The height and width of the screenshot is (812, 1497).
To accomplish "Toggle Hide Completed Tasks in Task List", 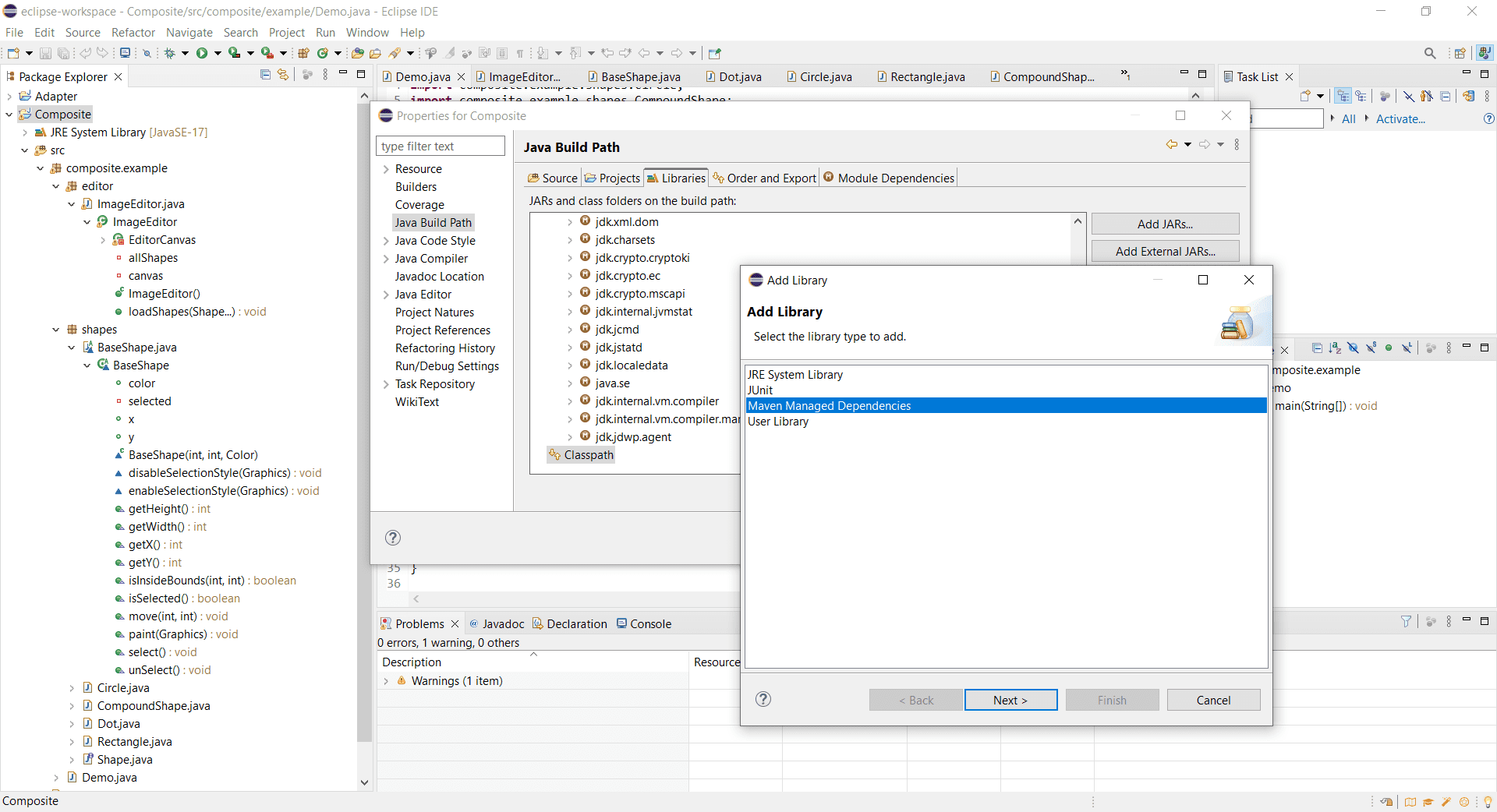I will coord(1408,96).
